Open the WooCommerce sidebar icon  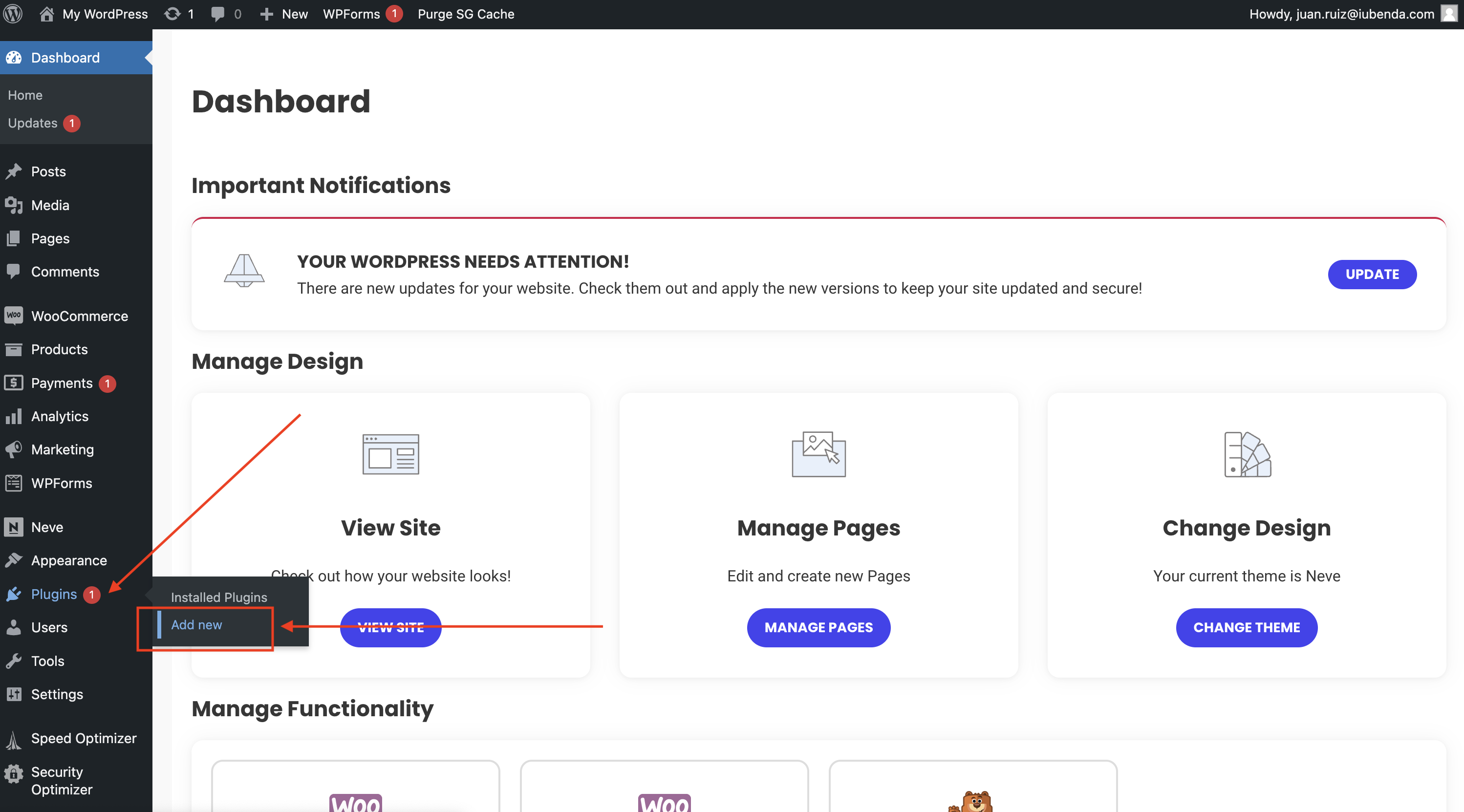[14, 315]
